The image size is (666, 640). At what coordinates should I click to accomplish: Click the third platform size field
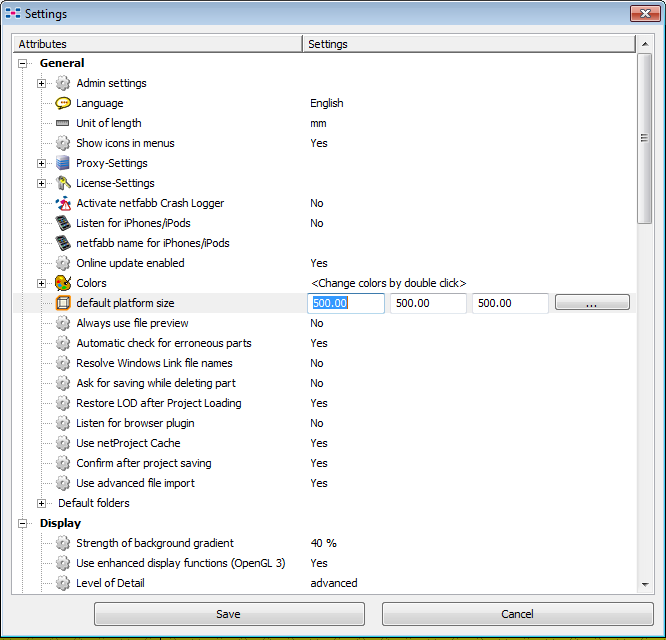[x=510, y=303]
